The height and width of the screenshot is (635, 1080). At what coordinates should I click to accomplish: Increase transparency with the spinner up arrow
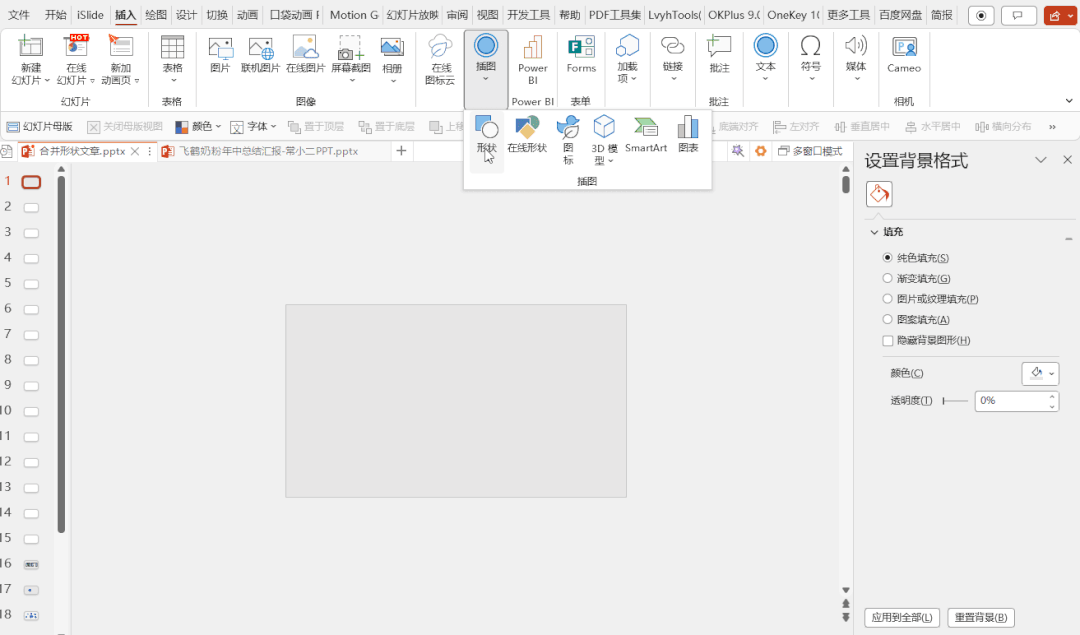click(x=1052, y=396)
